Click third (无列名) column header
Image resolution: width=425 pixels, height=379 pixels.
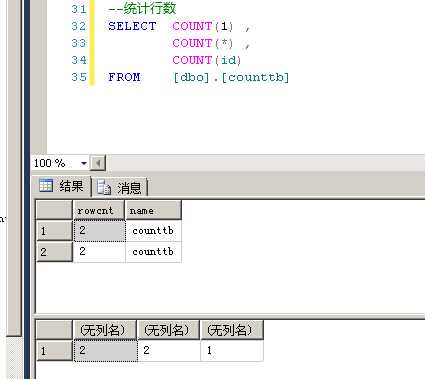click(232, 330)
